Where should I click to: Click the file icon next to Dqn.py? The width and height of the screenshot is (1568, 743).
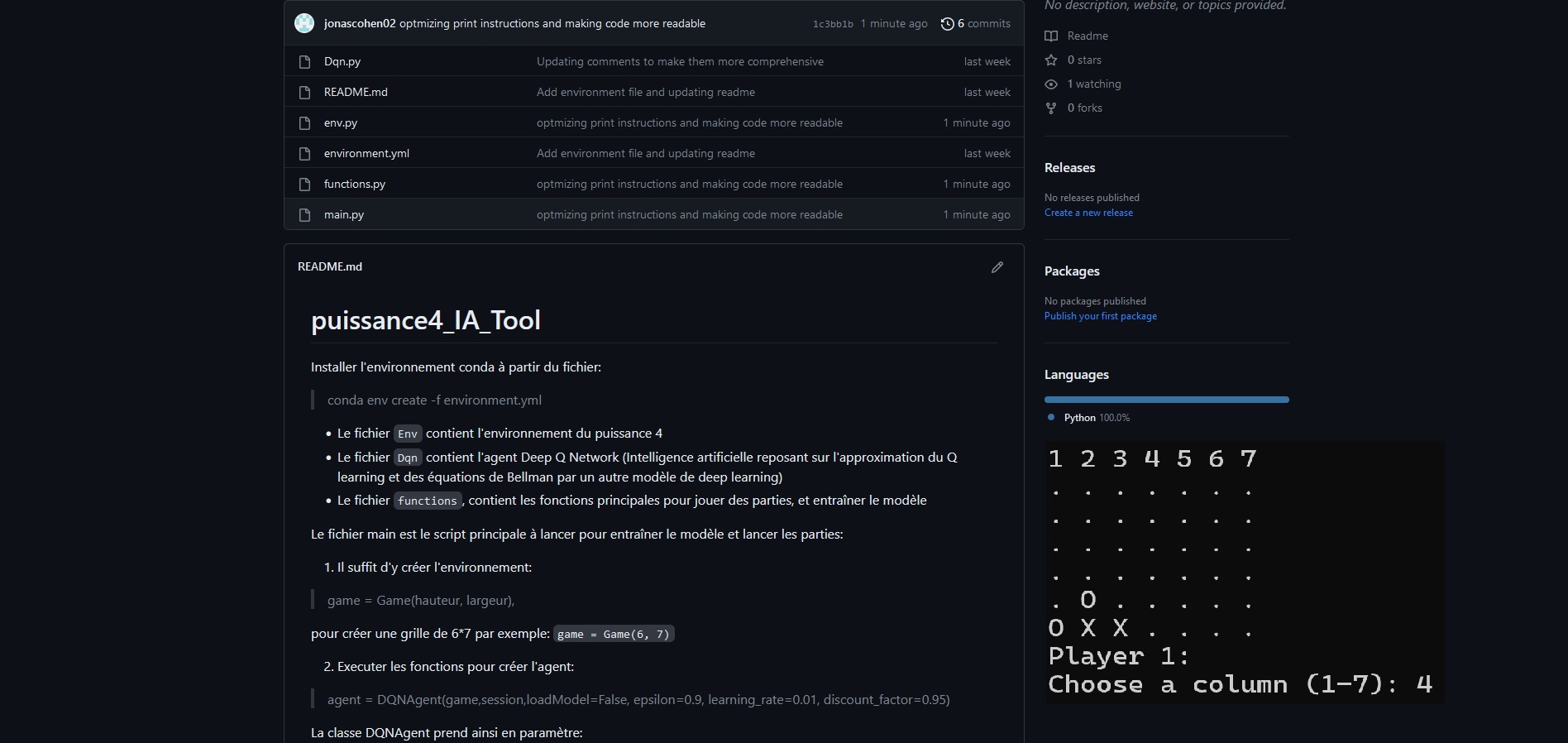coord(304,62)
